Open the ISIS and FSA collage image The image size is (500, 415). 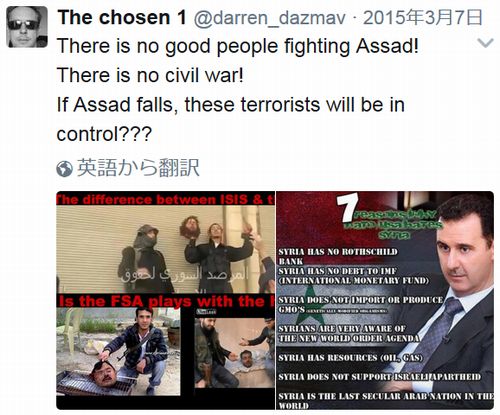coord(166,300)
